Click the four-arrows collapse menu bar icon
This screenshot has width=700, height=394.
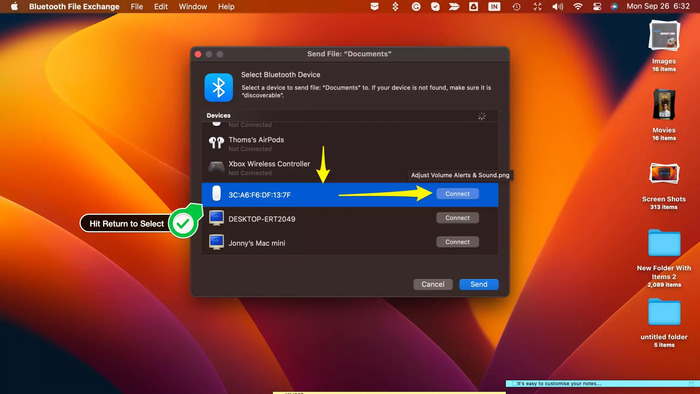pyautogui.click(x=538, y=7)
